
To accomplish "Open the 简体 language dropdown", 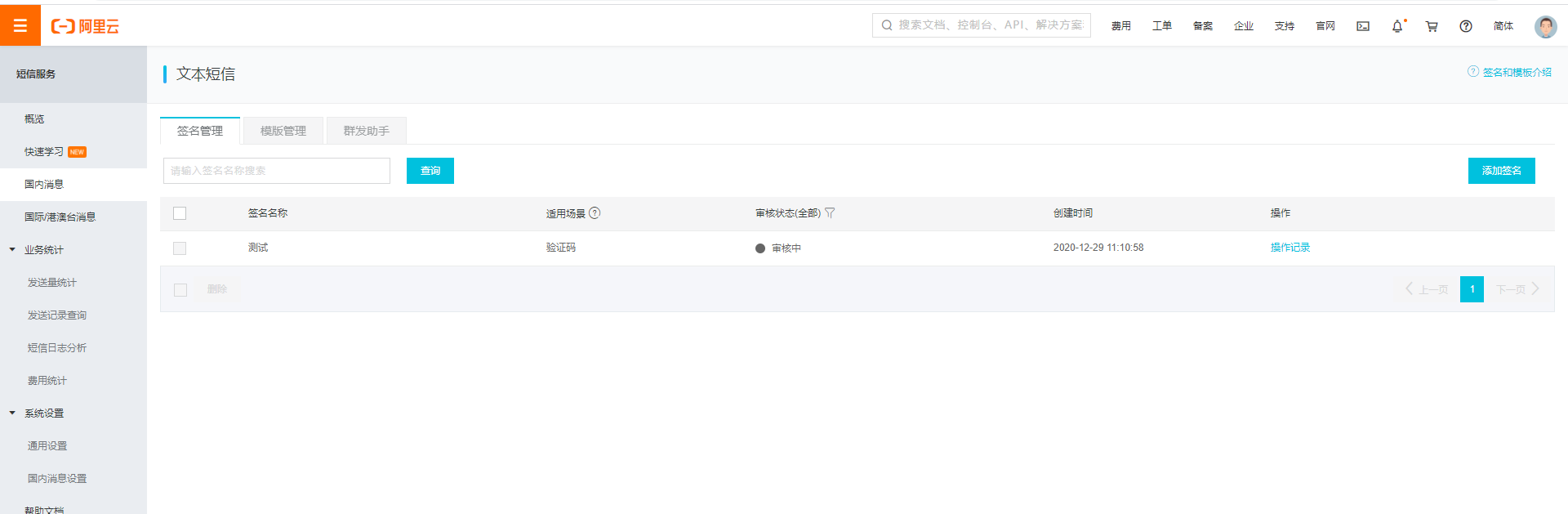I will pos(1503,26).
